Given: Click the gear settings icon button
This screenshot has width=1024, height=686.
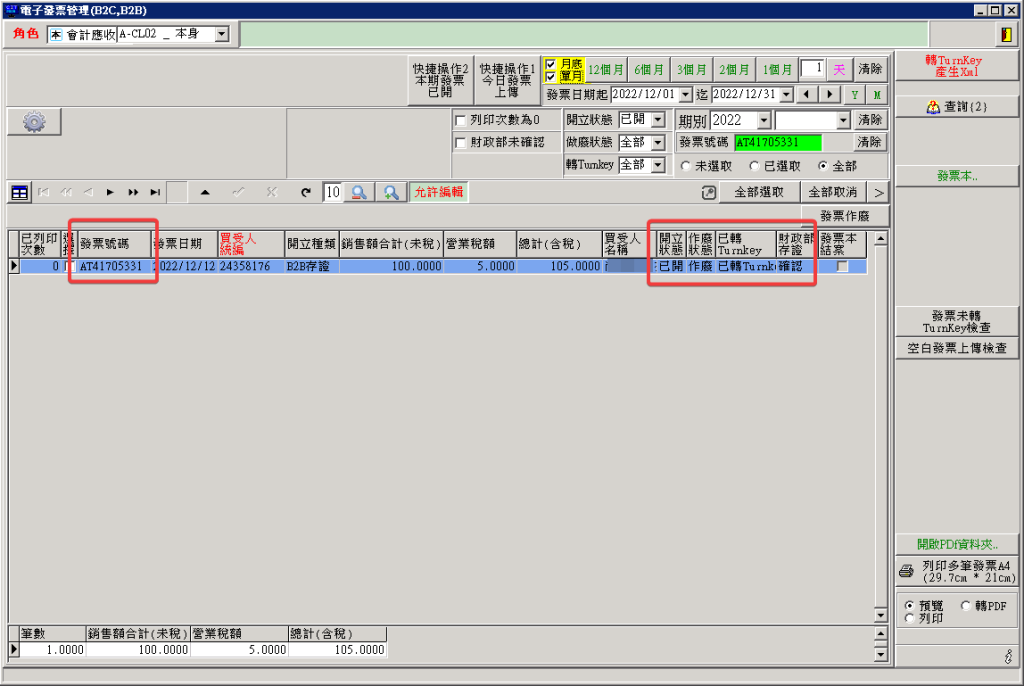Looking at the screenshot, I should (x=34, y=121).
